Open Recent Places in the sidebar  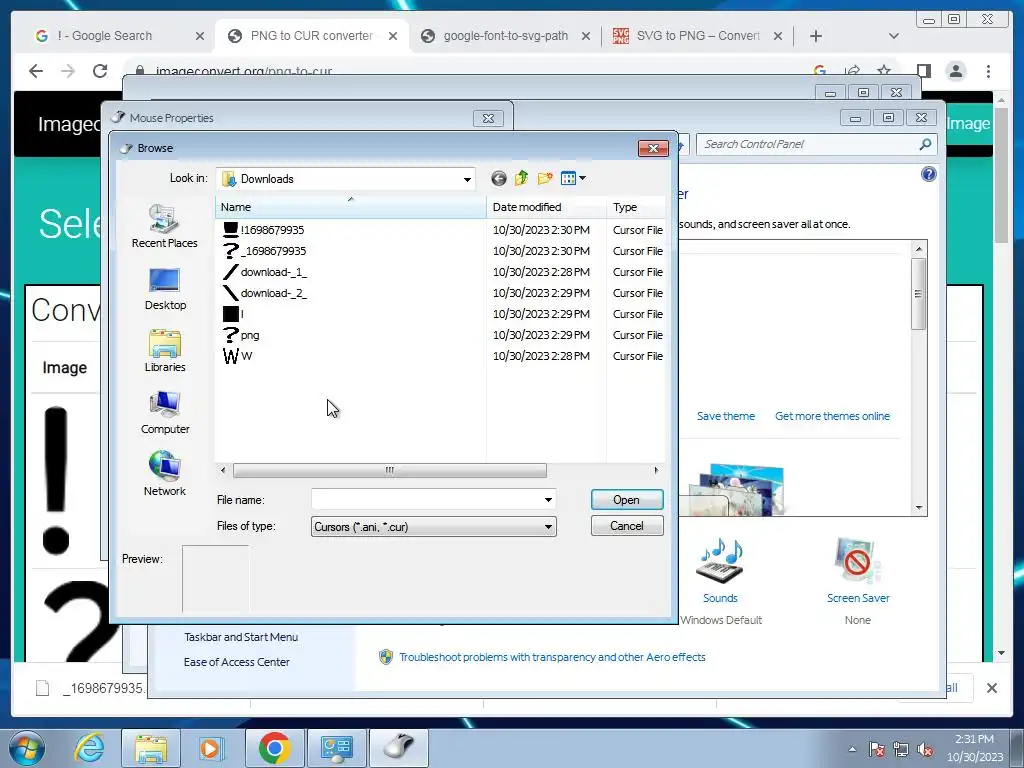tap(165, 226)
